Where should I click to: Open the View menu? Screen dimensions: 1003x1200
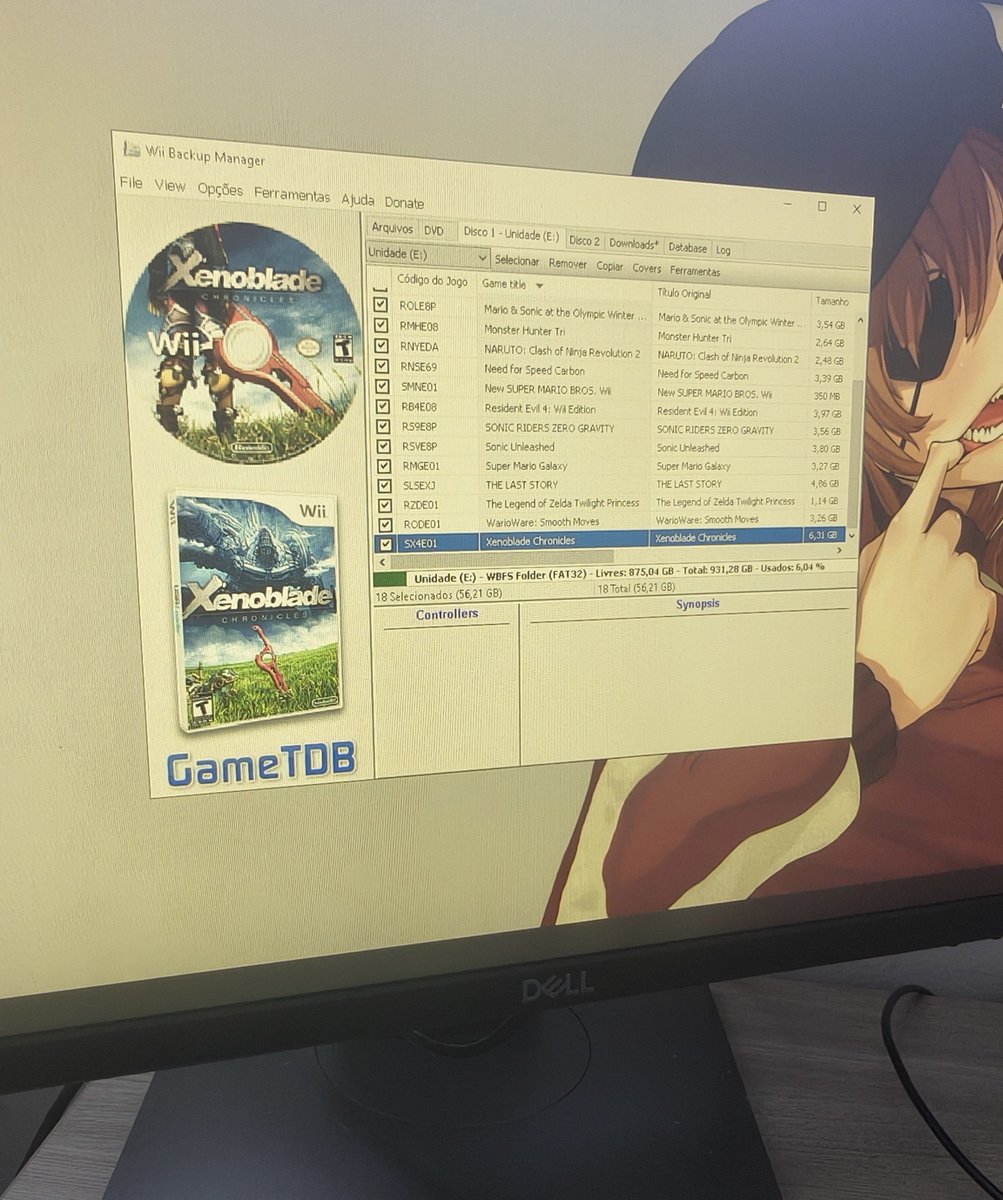tap(170, 186)
